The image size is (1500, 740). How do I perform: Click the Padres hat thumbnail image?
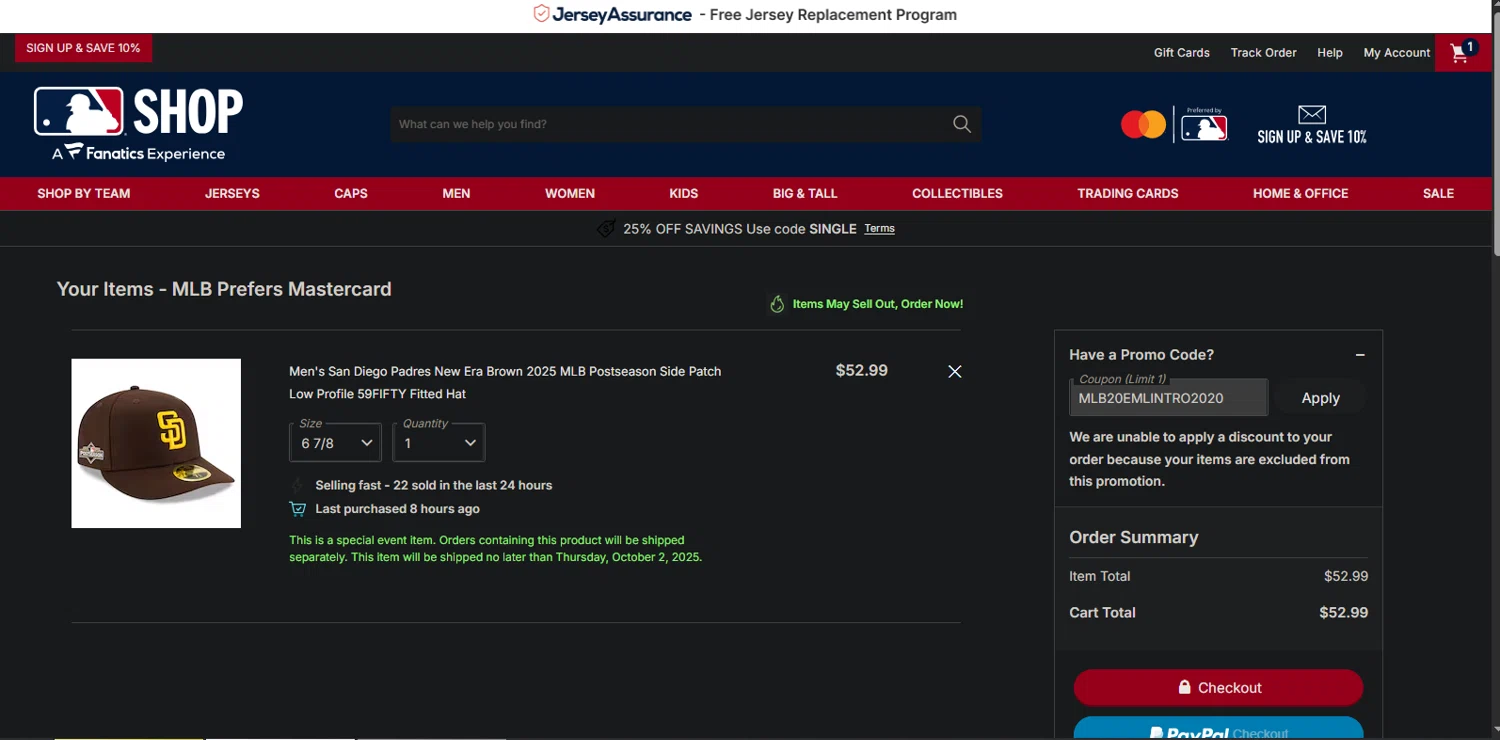156,443
